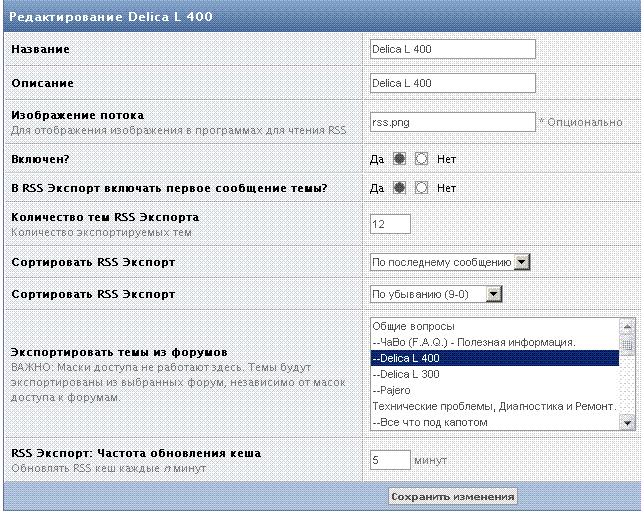Select Технические проблемы, Диагностика и Ремонт entry

(x=495, y=406)
